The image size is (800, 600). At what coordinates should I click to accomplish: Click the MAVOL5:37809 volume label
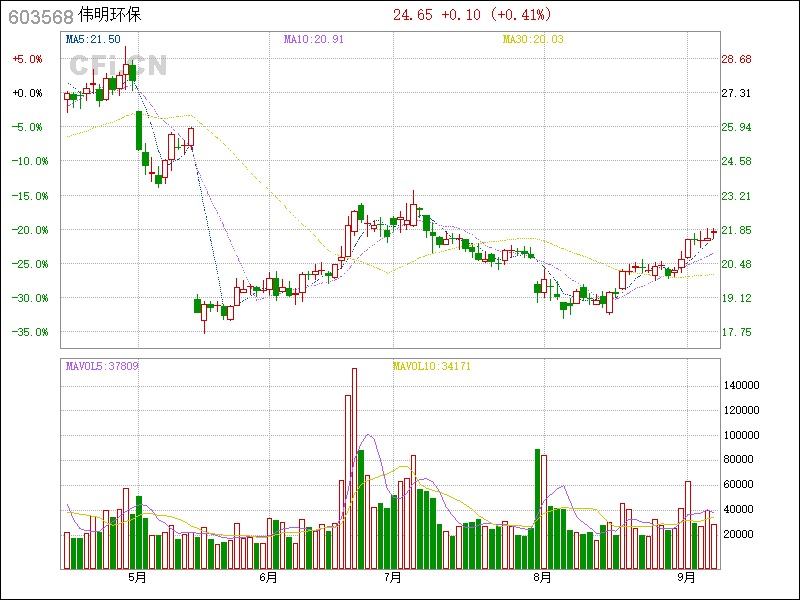click(x=102, y=366)
